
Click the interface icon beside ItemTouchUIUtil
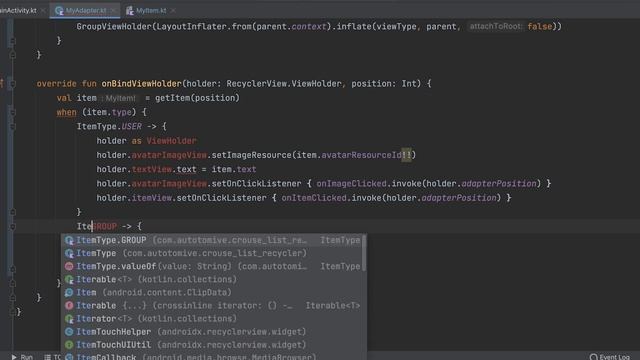click(69, 345)
